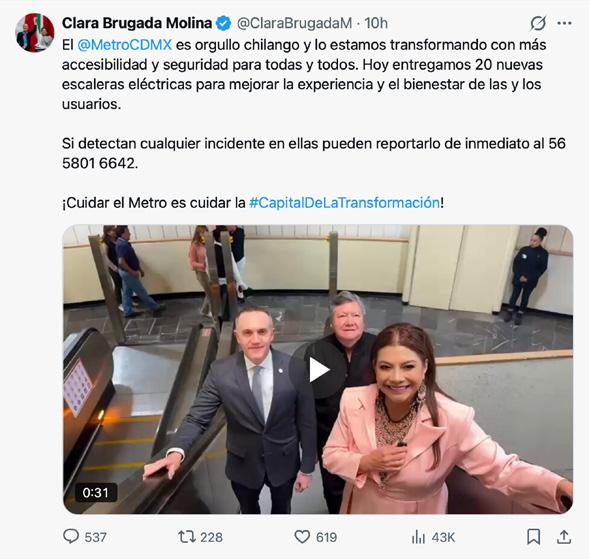Open the three-dot more options menu

564,23
